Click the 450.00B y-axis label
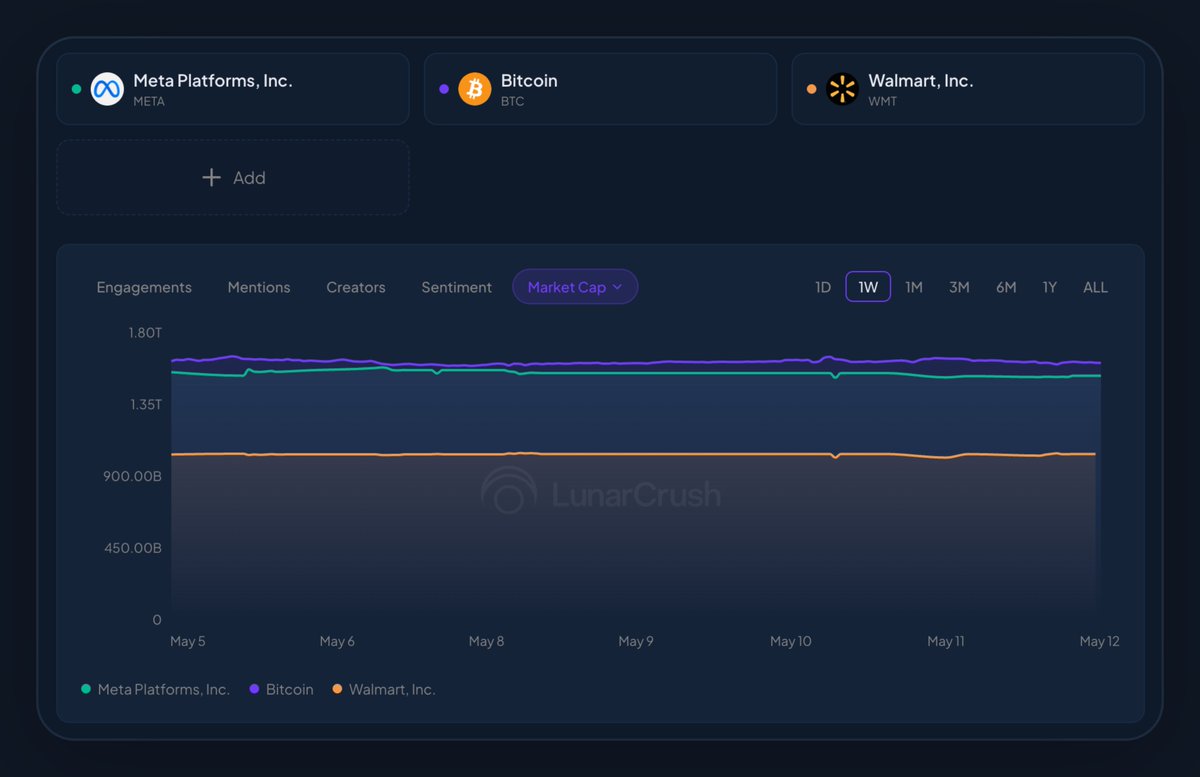The image size is (1200, 777). pos(135,548)
